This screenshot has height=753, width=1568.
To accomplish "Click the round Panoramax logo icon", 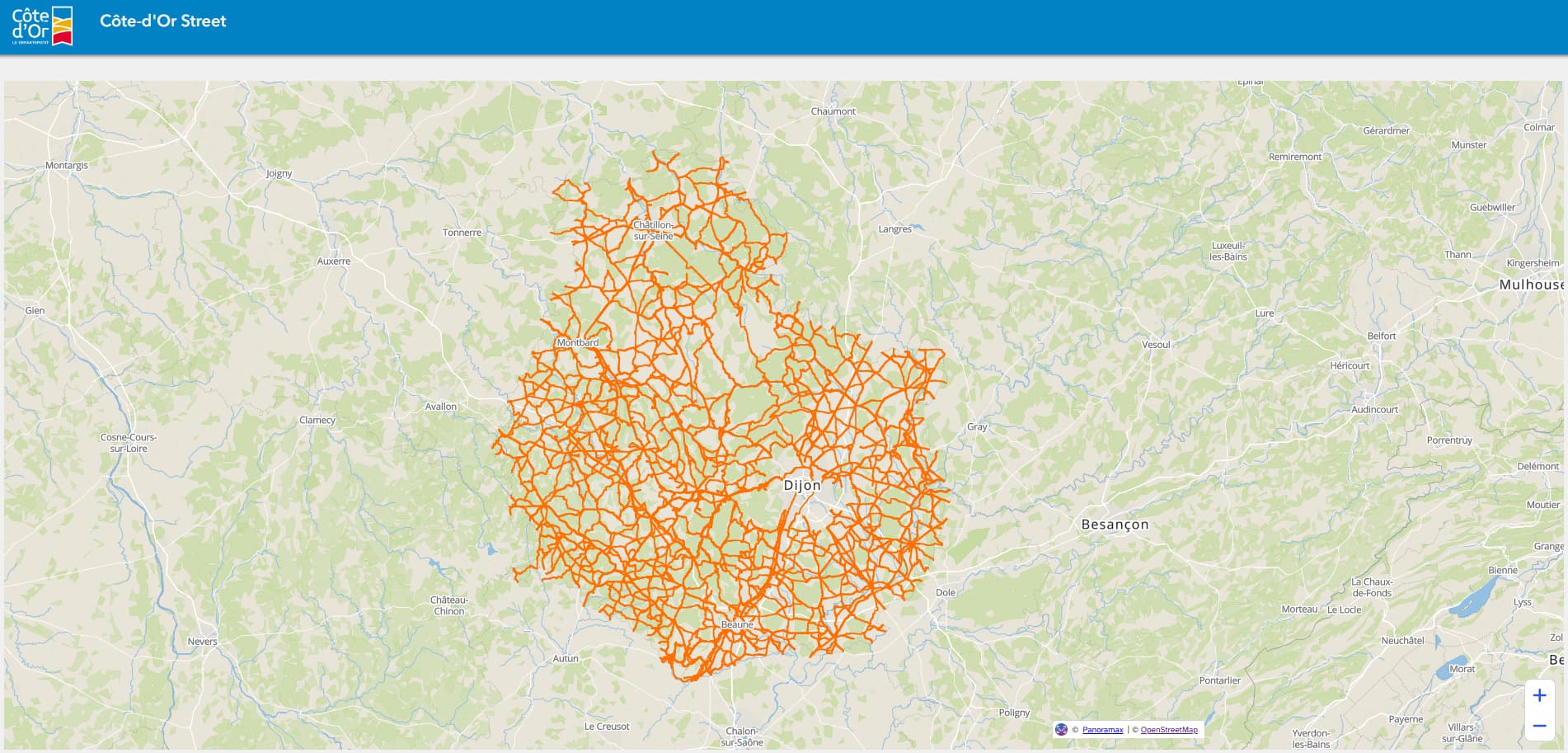I will click(x=1062, y=729).
